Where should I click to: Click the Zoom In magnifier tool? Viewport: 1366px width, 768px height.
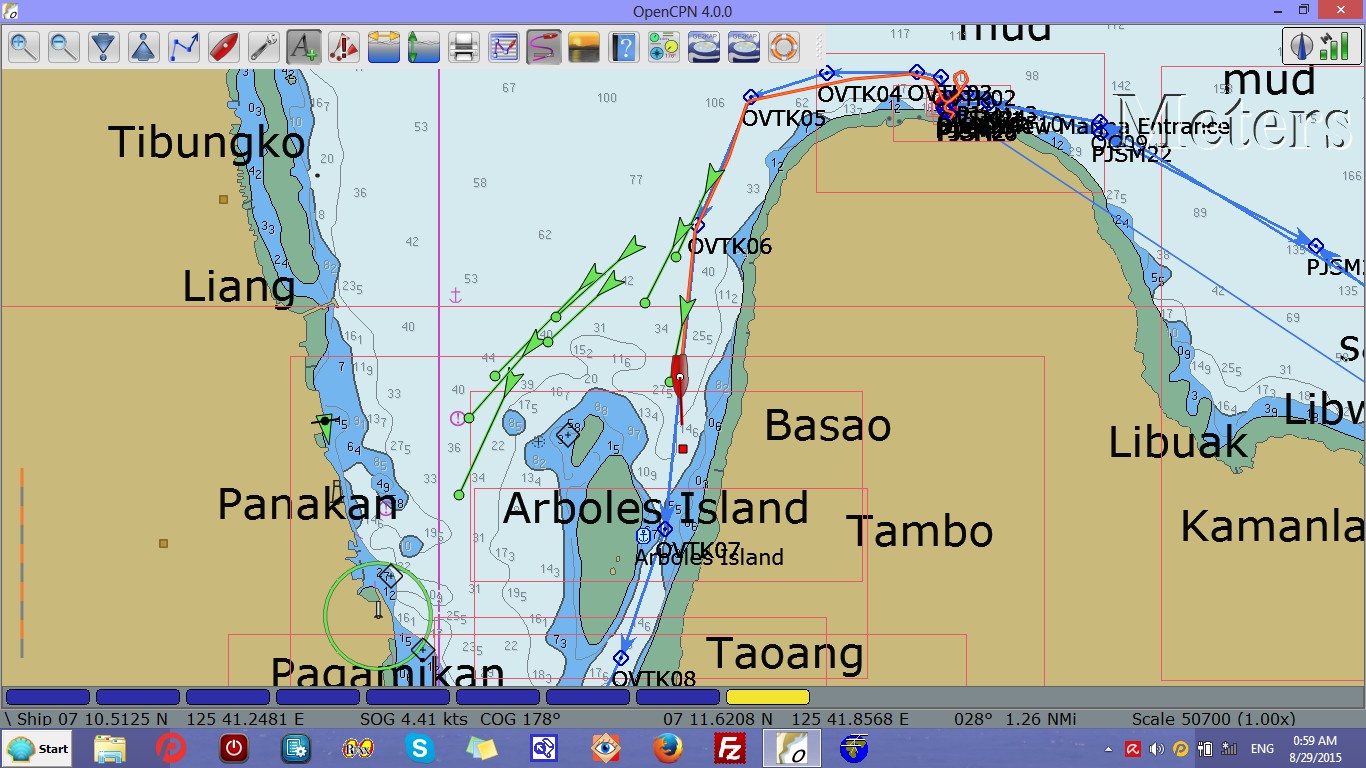(x=24, y=46)
